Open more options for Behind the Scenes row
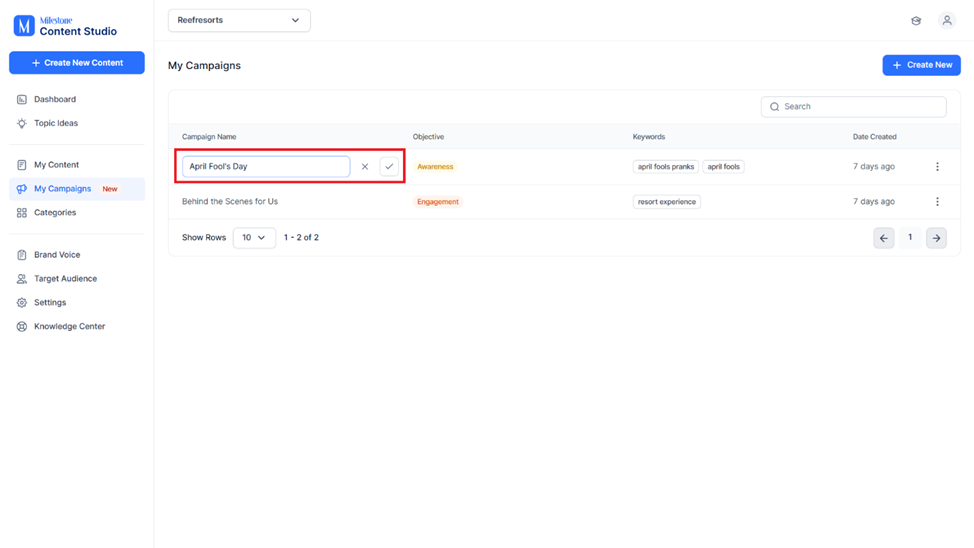Image resolution: width=974 pixels, height=548 pixels. [937, 202]
